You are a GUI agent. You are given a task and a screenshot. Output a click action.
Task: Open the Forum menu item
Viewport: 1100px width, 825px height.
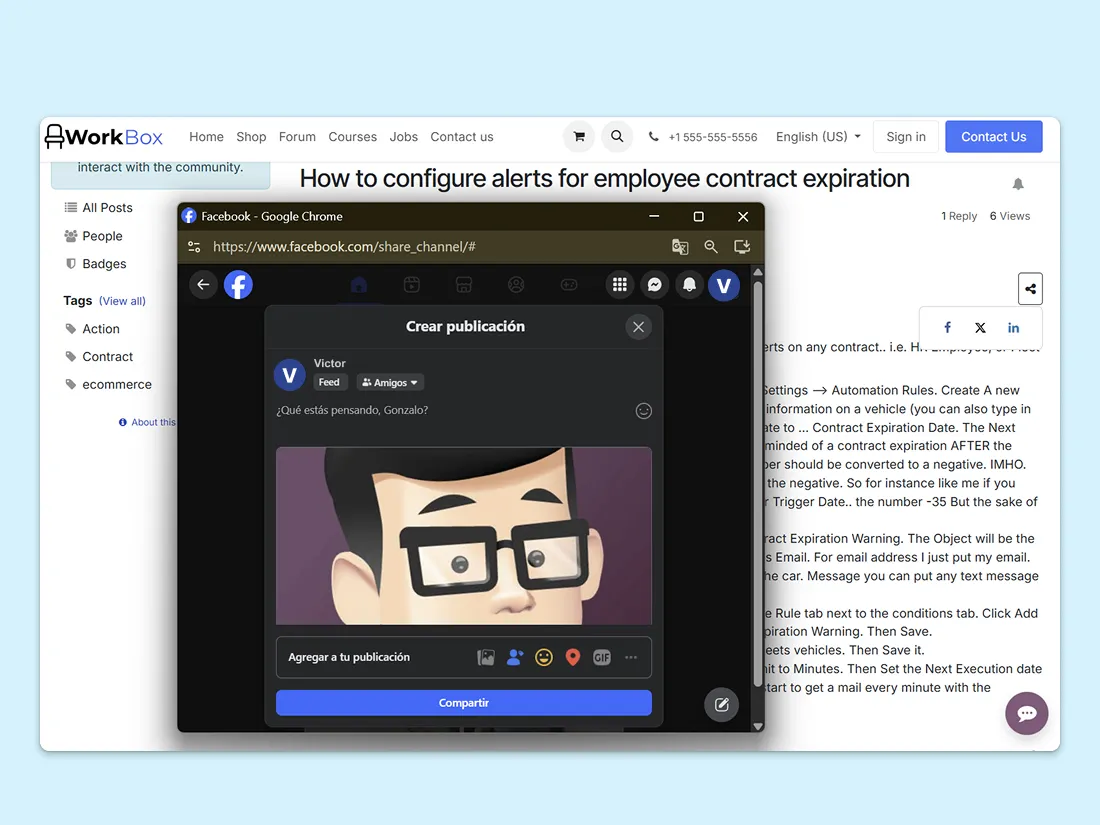click(x=297, y=137)
